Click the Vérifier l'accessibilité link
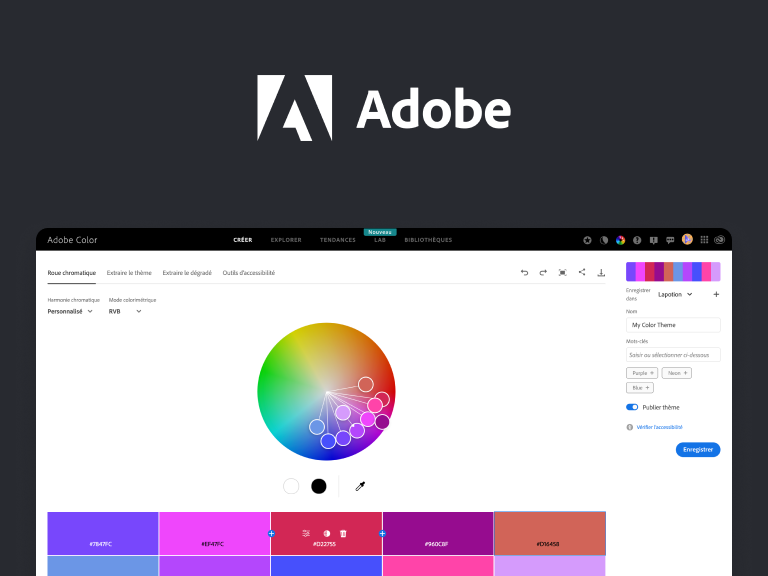The image size is (768, 576). pos(659,427)
